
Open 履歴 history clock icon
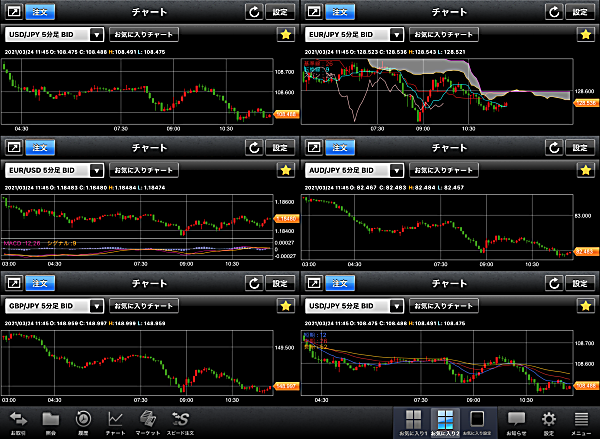pos(83,423)
